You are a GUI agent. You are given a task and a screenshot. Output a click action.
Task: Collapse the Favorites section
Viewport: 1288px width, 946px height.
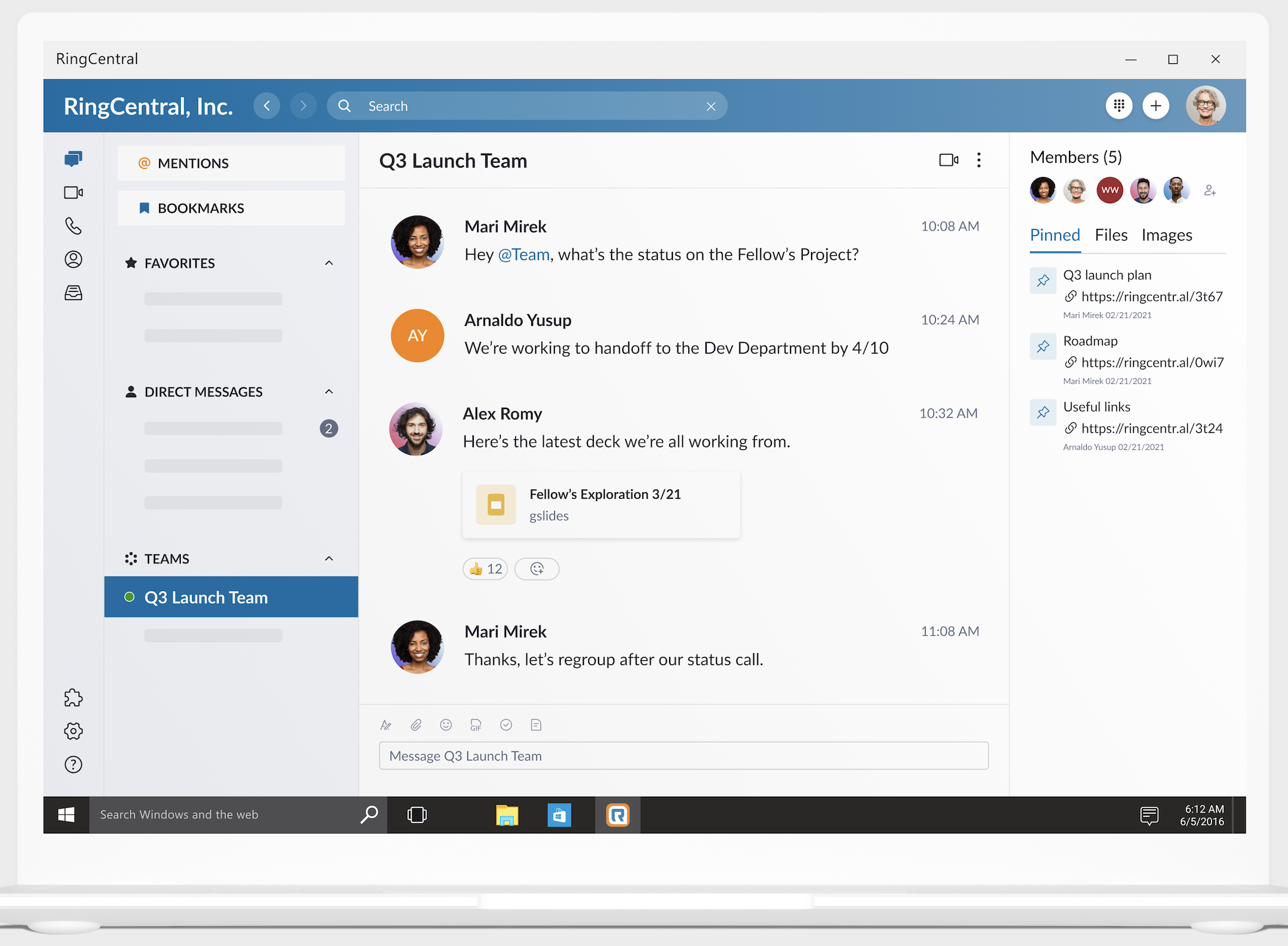[329, 263]
